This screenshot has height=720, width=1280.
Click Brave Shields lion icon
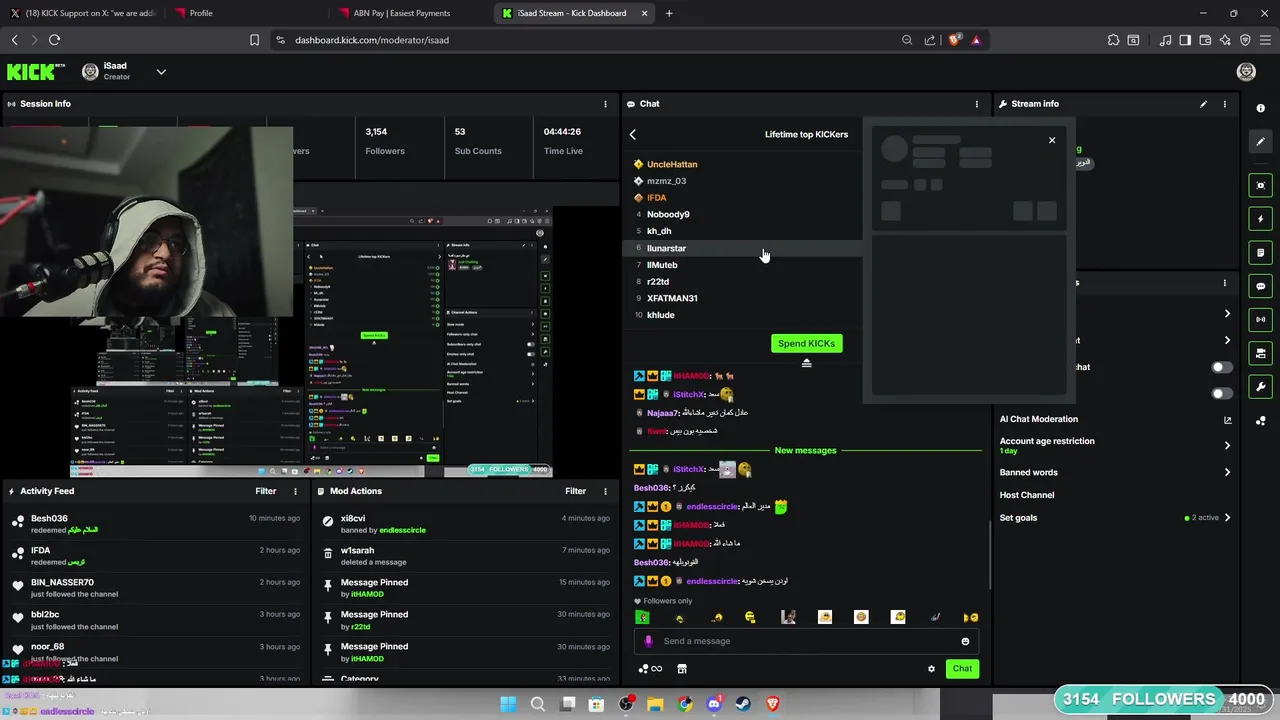954,40
